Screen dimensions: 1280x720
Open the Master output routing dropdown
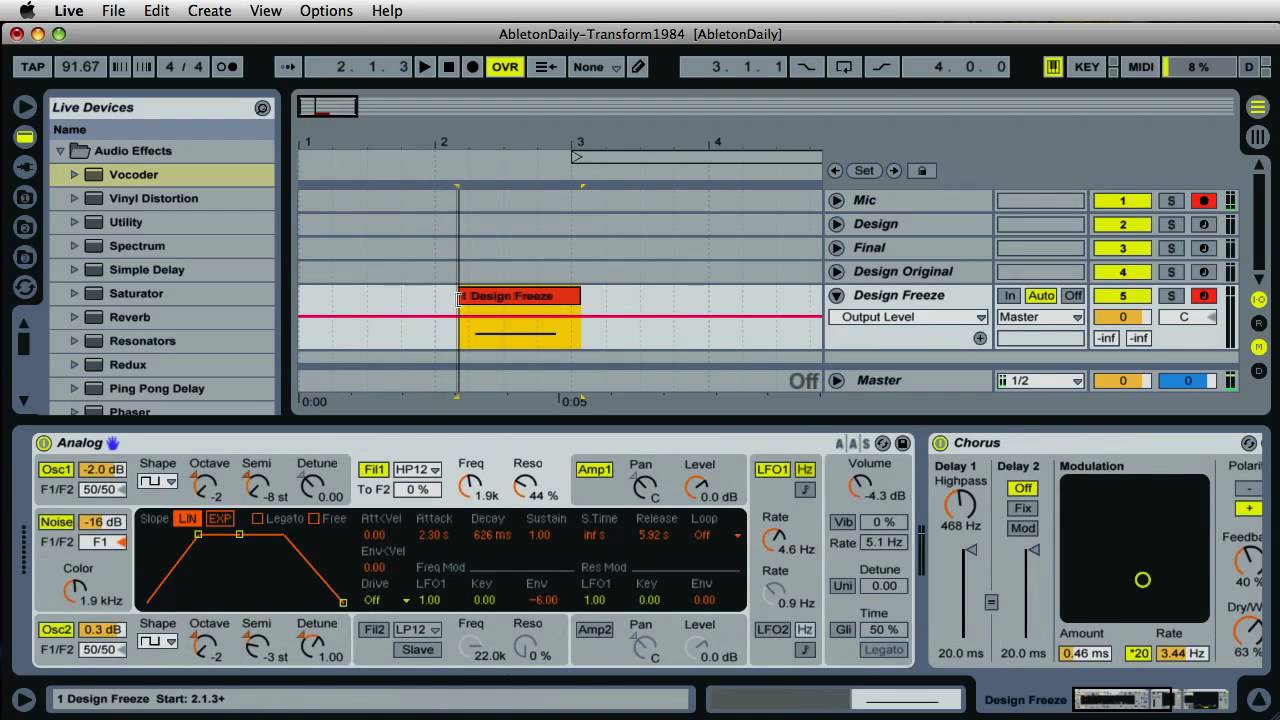(x=1041, y=317)
